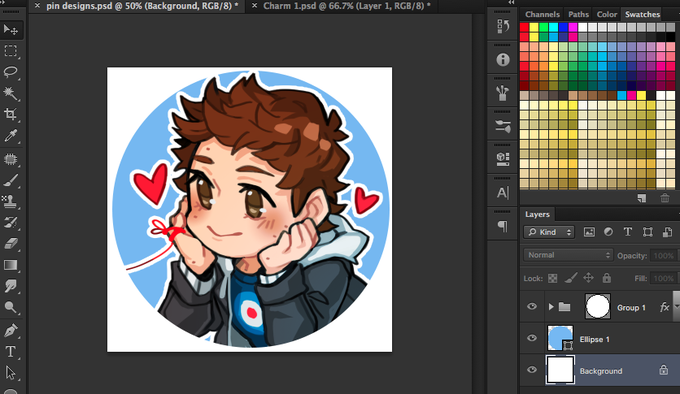Open the Info panel icon

503,59
